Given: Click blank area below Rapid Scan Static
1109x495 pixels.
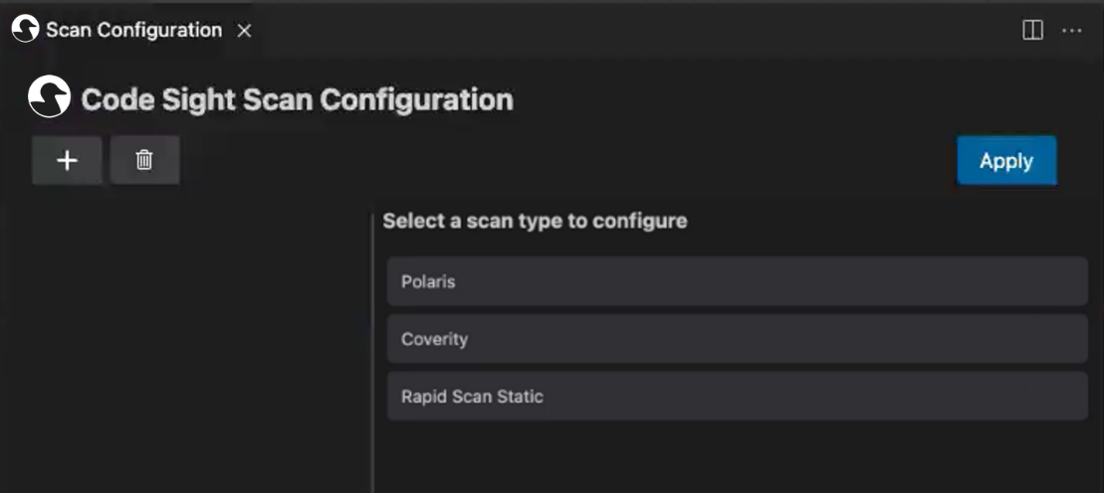Looking at the screenshot, I should pos(736,455).
